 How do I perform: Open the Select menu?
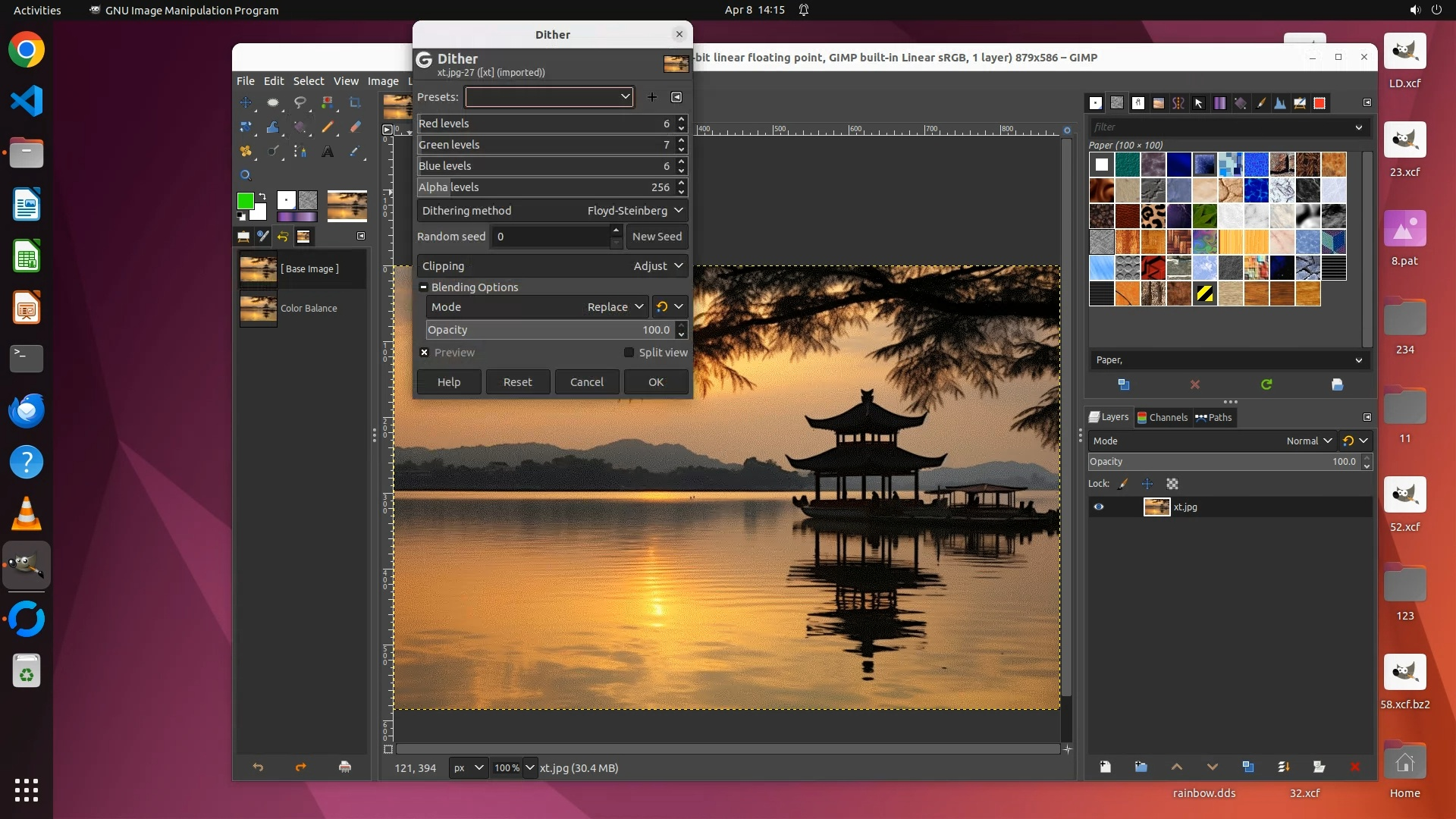click(308, 81)
